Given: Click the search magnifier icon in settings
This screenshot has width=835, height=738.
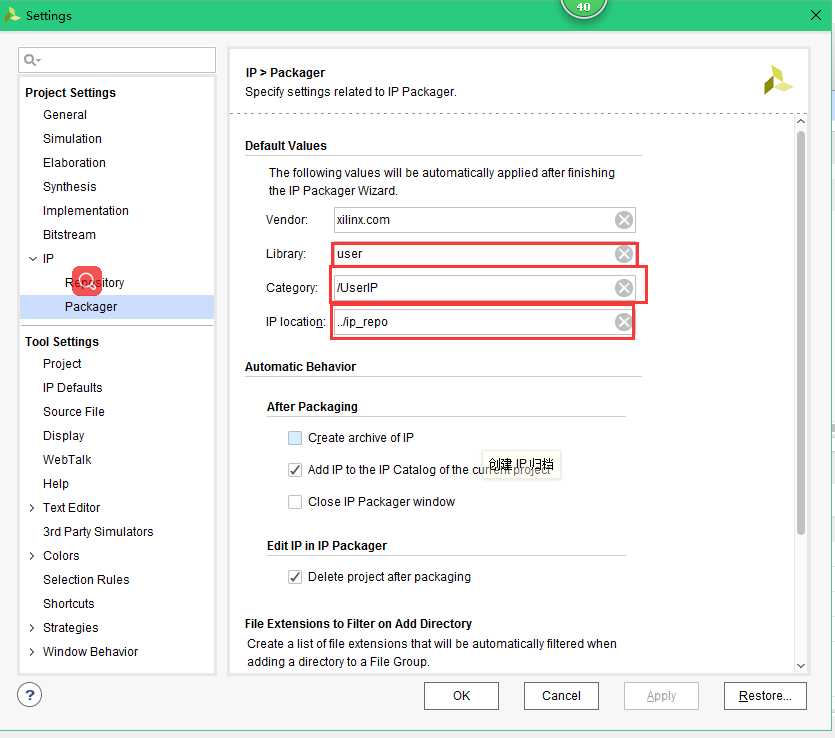Looking at the screenshot, I should [31, 60].
